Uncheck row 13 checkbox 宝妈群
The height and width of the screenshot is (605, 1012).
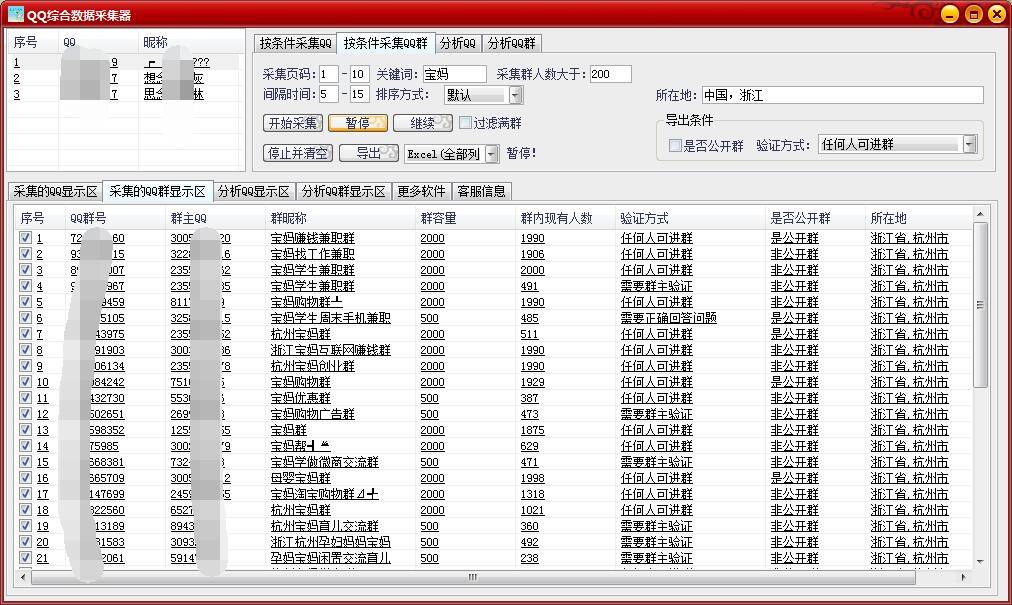(x=25, y=429)
